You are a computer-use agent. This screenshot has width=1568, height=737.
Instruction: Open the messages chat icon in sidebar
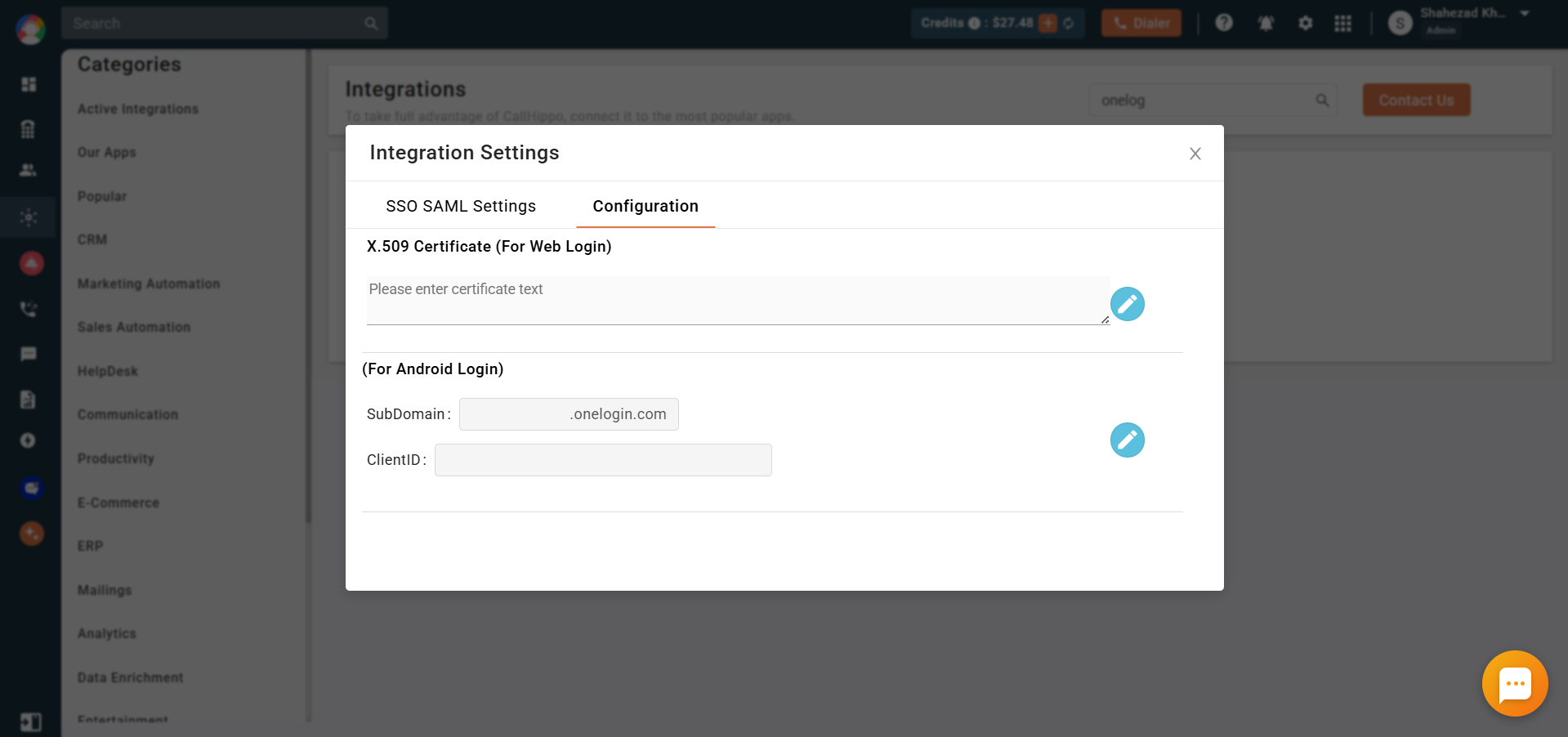[x=29, y=354]
